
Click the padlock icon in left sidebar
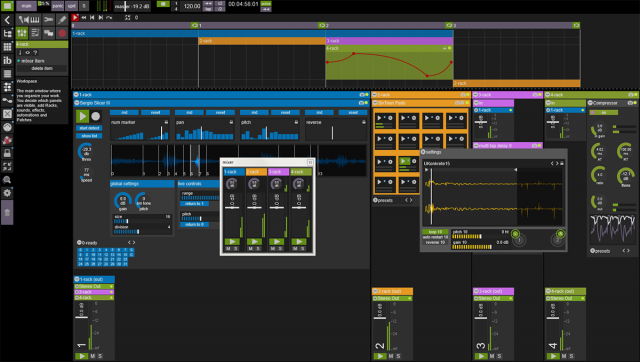pos(7,153)
